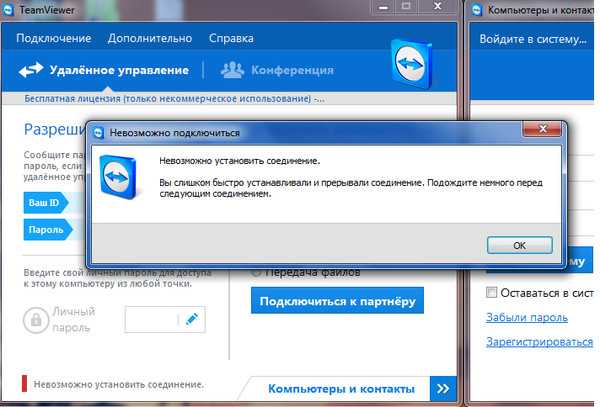This screenshot has width=600, height=407.
Task: Close the TeamViewer main window
Action: point(438,7)
